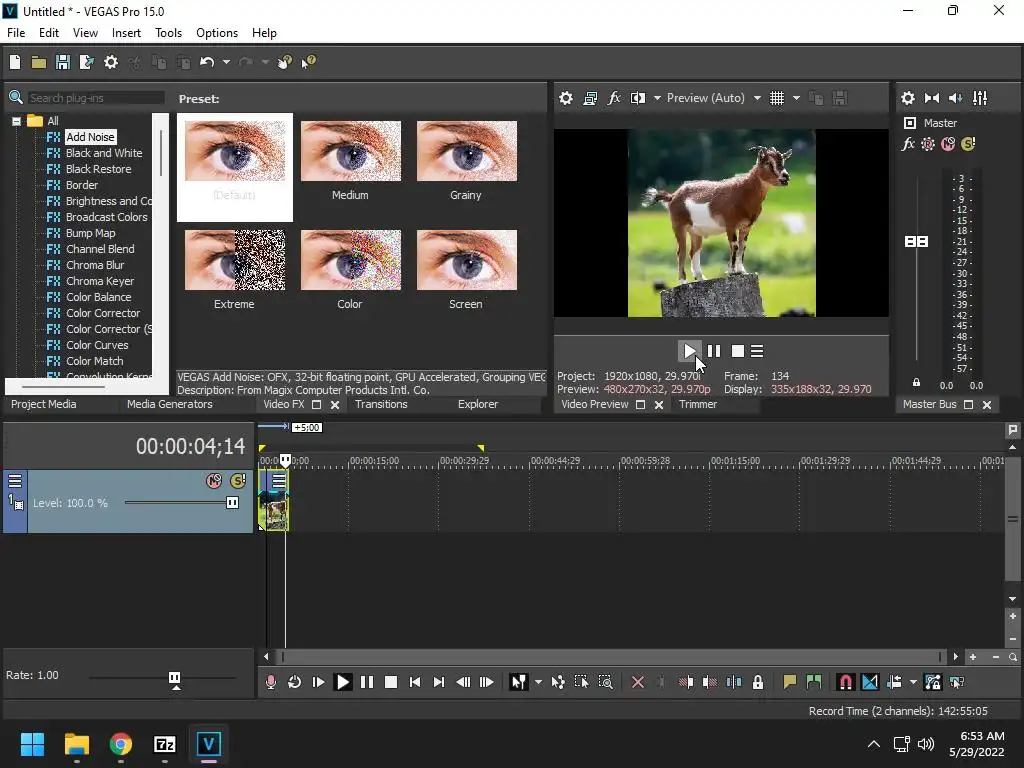Switch to Project Media tab
1024x768 pixels.
[x=44, y=404]
